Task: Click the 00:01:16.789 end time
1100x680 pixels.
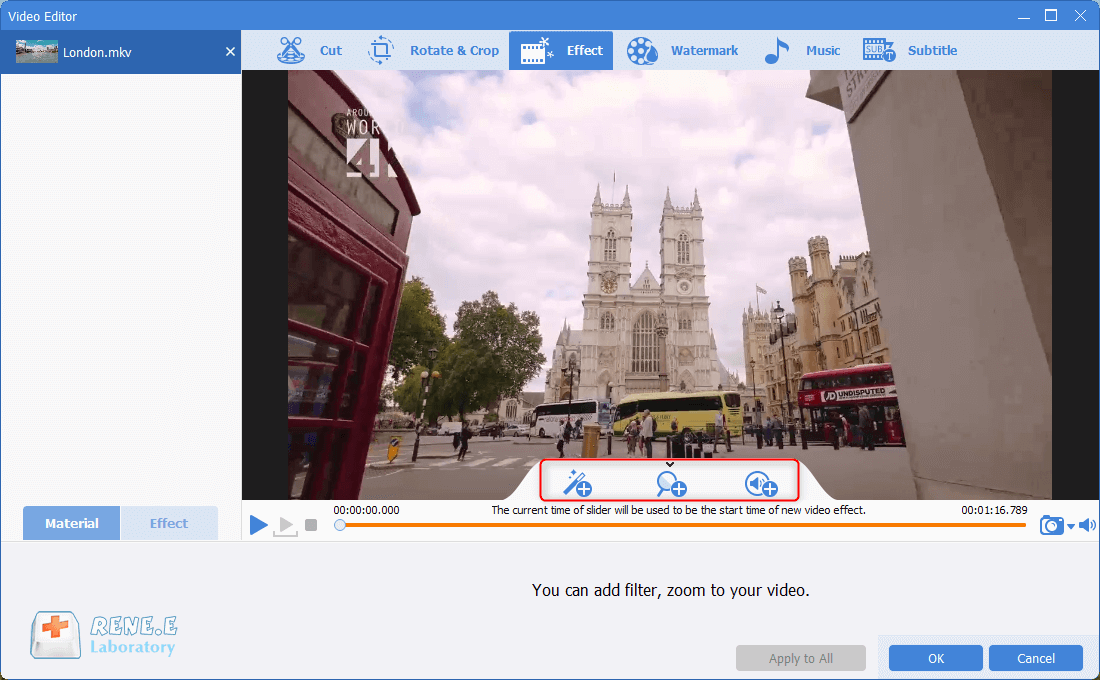Action: click(x=994, y=510)
